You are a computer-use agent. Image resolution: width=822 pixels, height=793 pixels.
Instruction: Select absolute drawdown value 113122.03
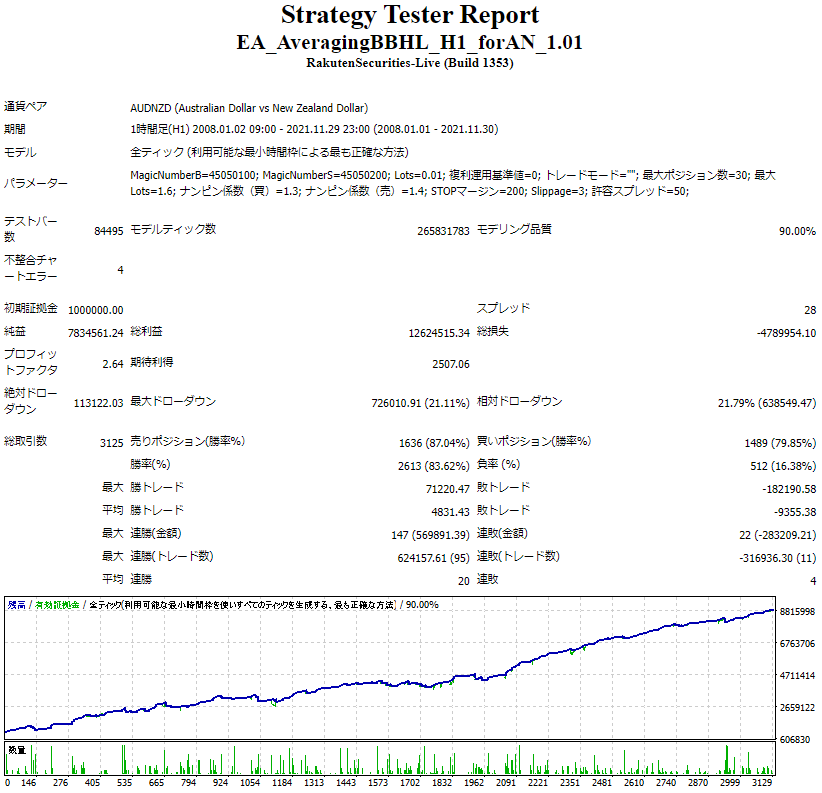[x=98, y=403]
